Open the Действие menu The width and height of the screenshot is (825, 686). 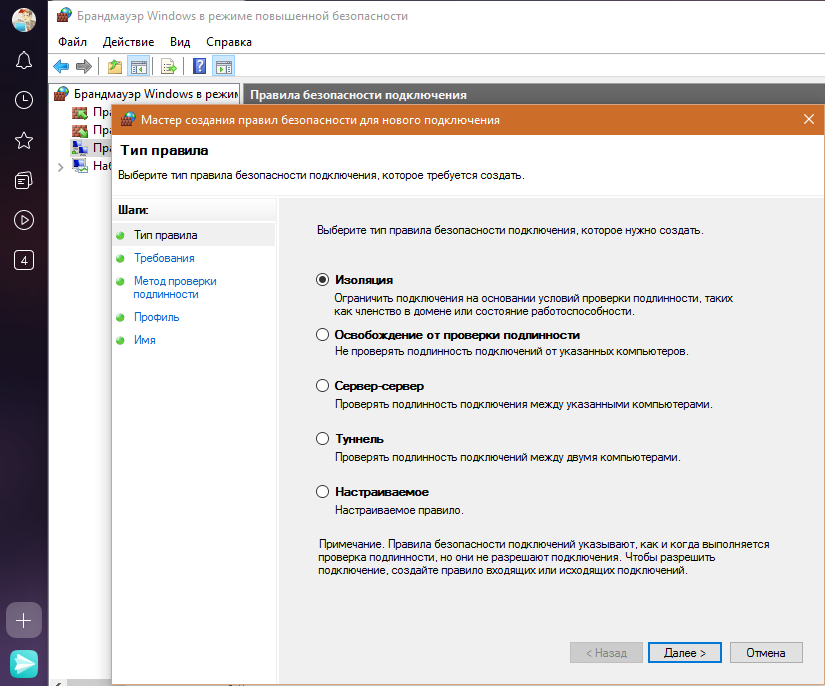128,42
